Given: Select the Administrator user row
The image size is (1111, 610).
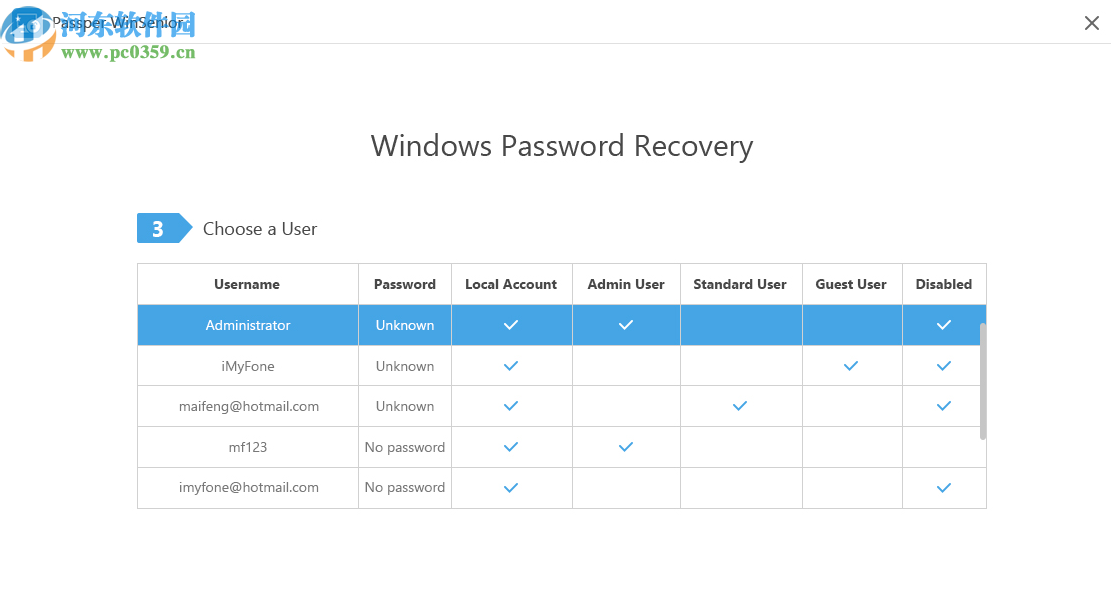Looking at the screenshot, I should (248, 325).
